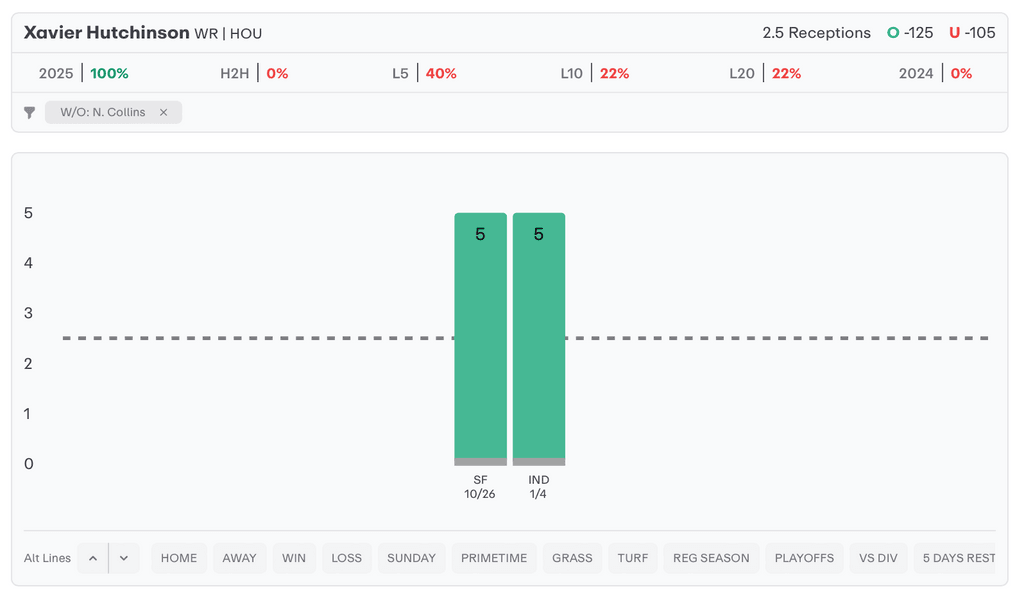Enable the LOSS filter

point(346,558)
